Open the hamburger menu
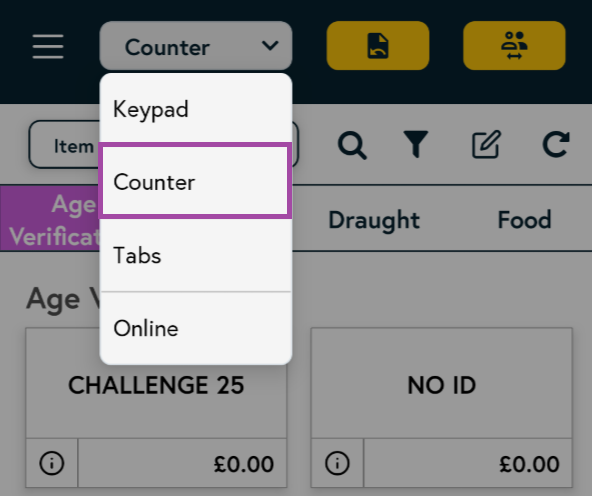This screenshot has height=496, width=592. tap(48, 46)
